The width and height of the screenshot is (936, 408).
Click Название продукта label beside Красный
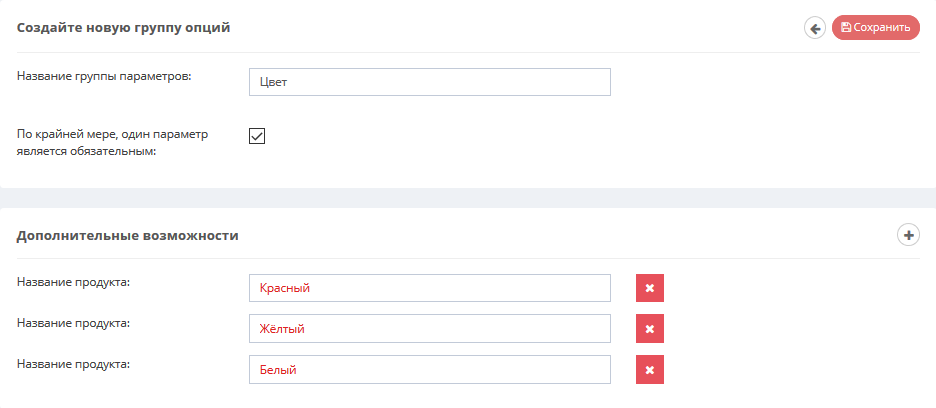coord(73,282)
